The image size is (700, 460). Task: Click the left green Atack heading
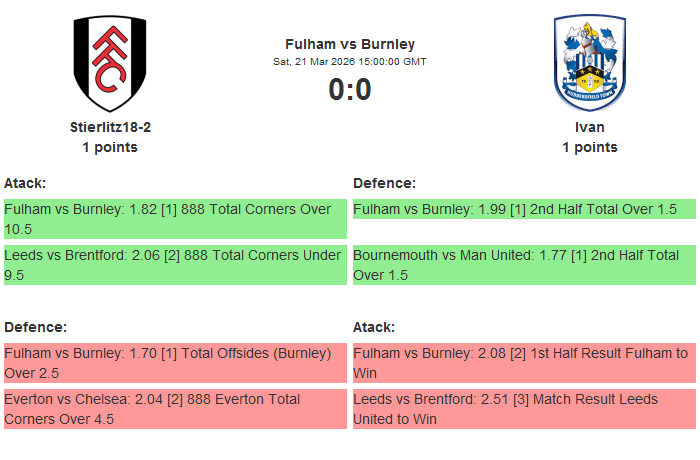(25, 183)
